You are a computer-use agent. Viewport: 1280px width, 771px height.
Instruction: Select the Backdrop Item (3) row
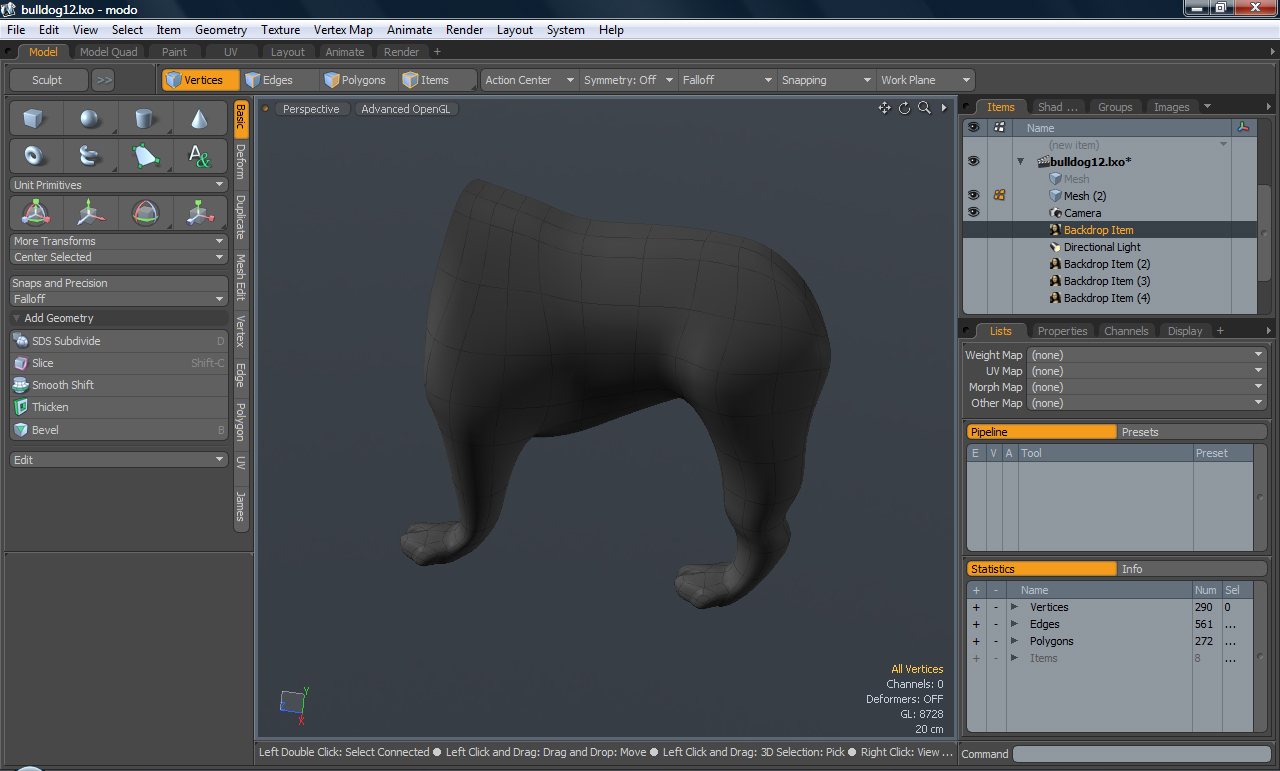[1107, 281]
